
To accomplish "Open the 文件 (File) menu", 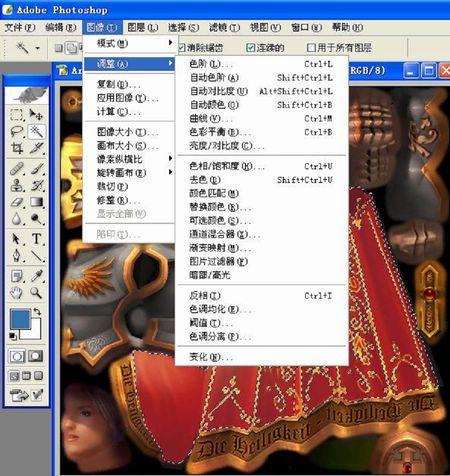I will pos(20,27).
